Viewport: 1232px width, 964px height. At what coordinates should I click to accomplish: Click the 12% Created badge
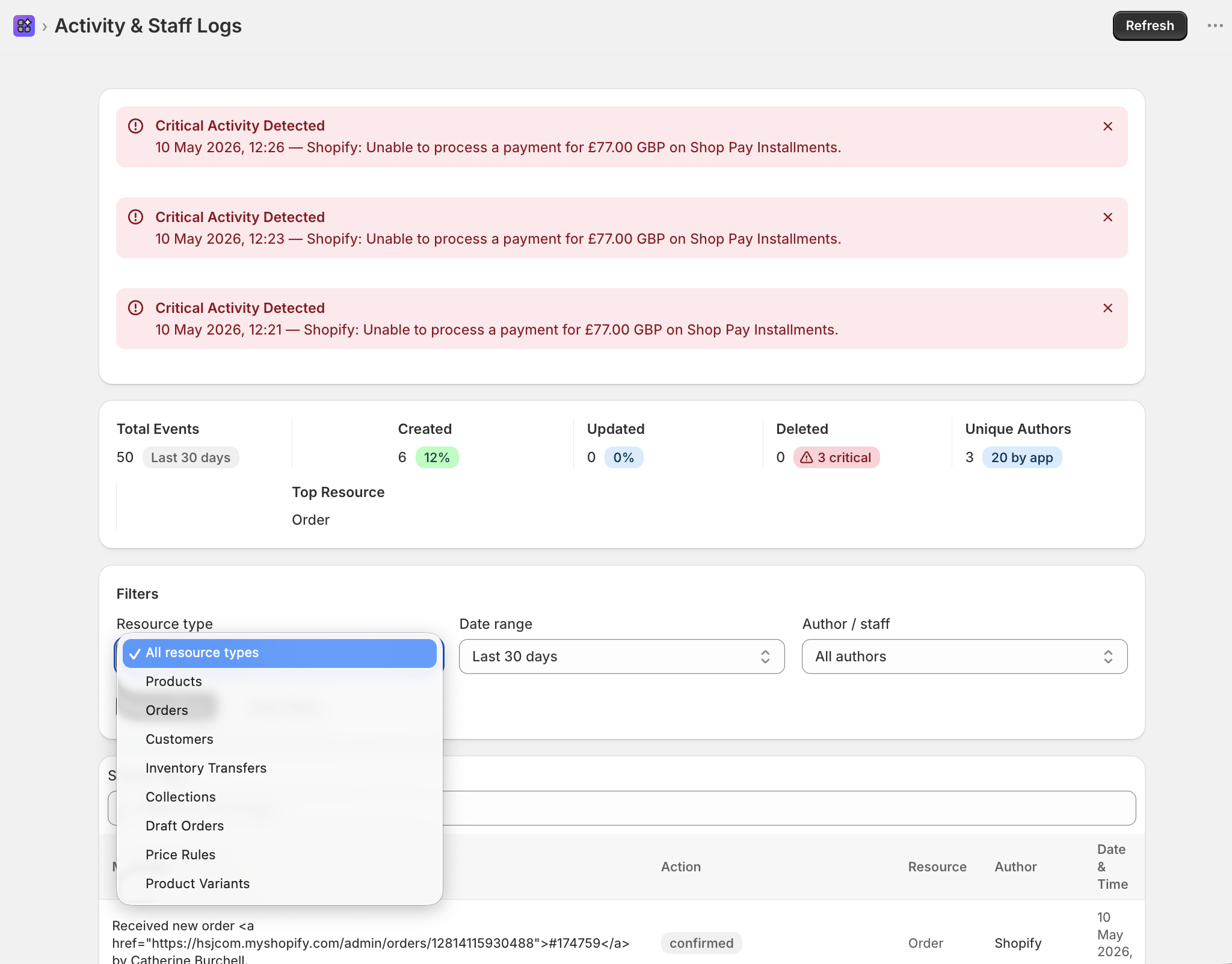click(x=437, y=457)
